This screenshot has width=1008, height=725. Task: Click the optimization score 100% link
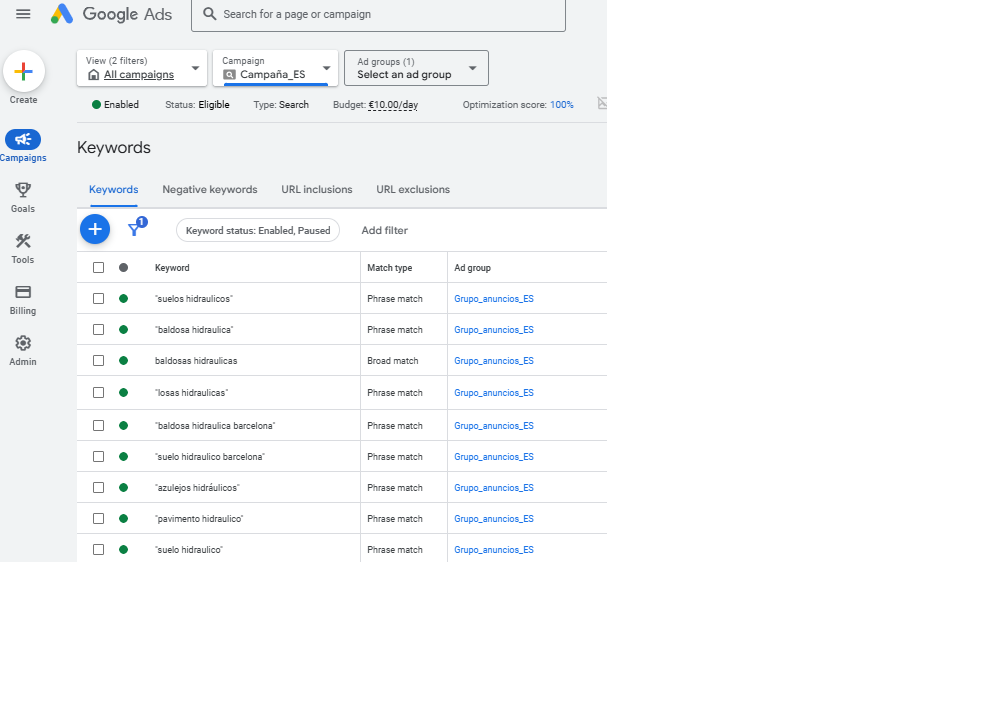point(561,105)
